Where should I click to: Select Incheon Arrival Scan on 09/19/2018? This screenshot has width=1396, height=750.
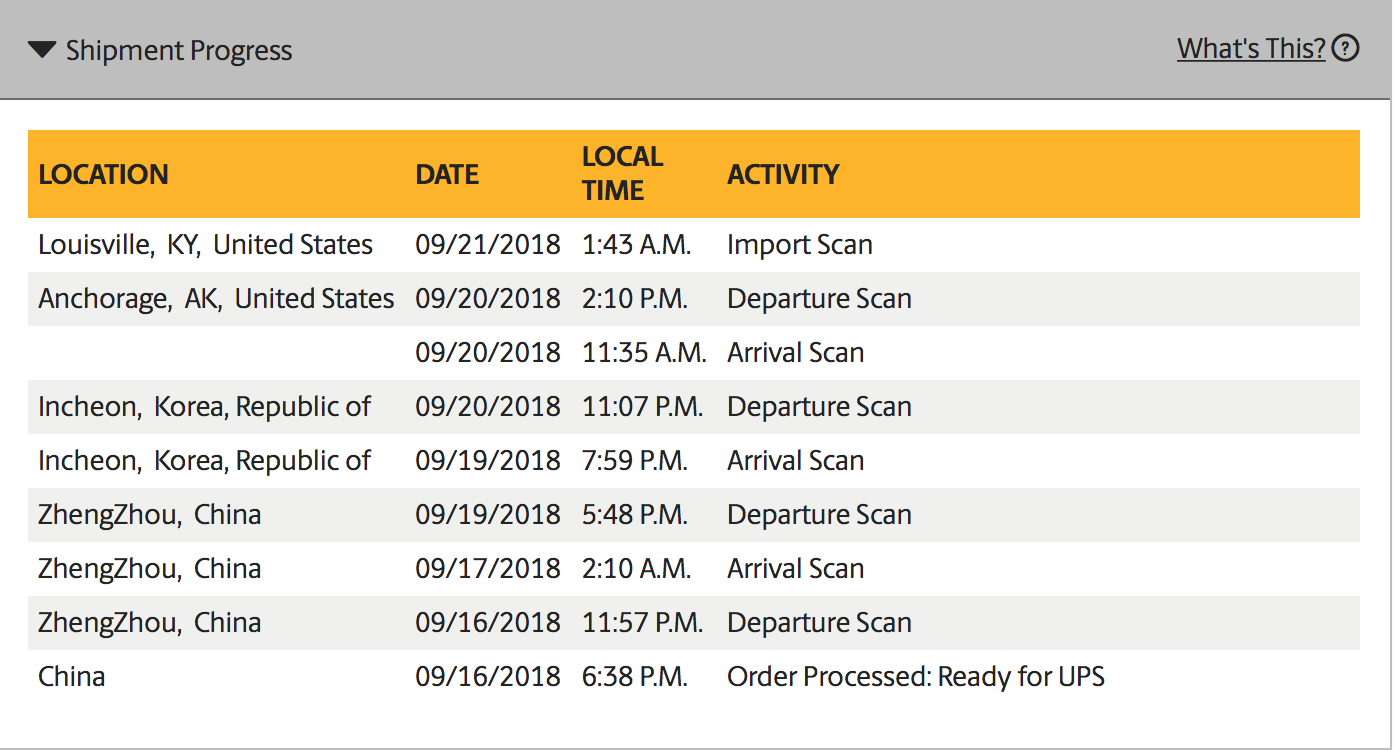coord(795,461)
